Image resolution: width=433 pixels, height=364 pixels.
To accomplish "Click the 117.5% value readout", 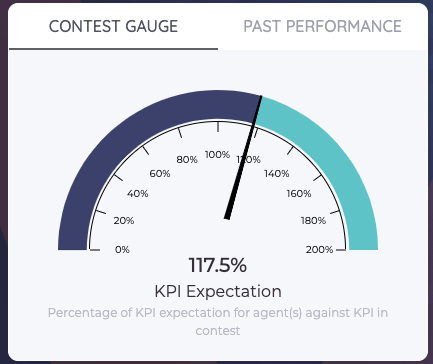I will coord(218,265).
